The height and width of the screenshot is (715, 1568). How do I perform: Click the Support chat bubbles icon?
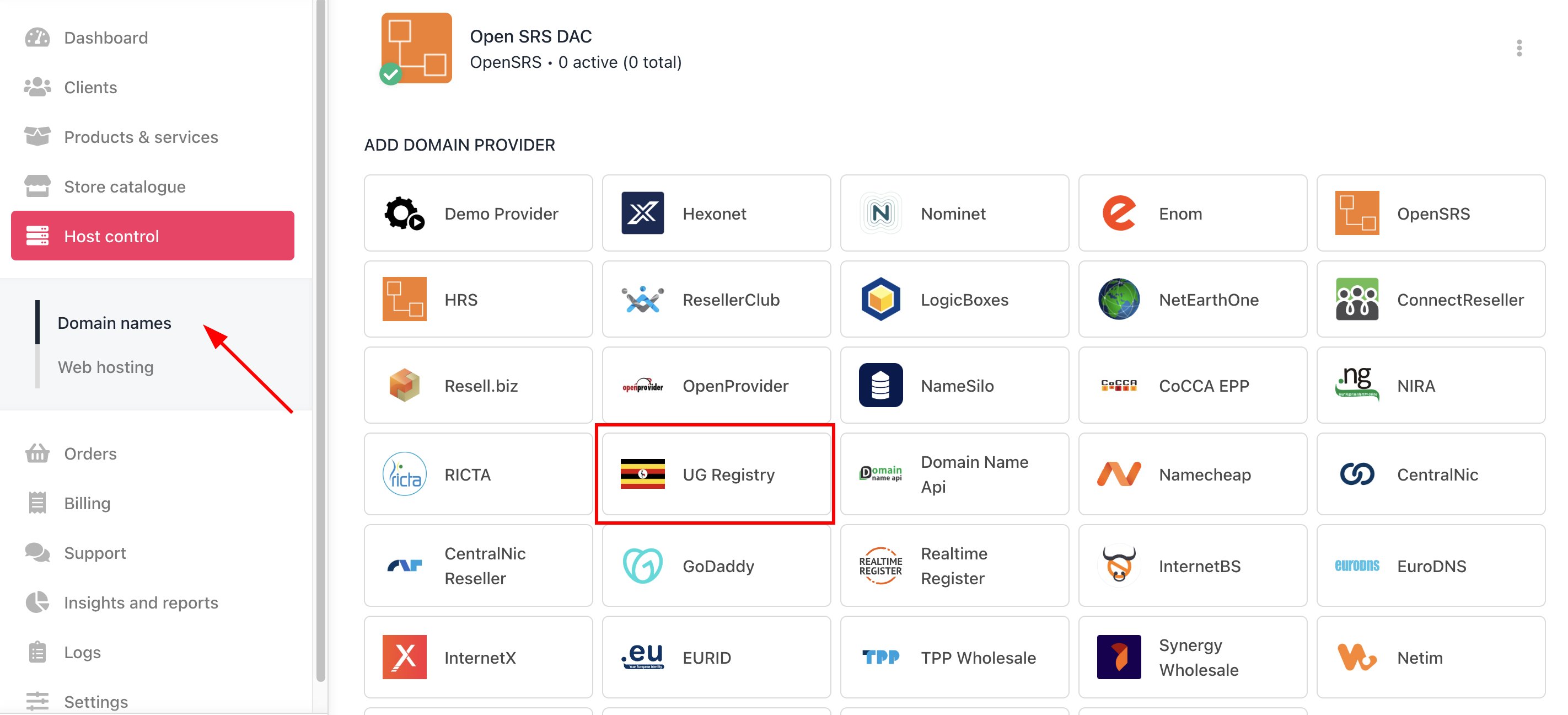(37, 553)
